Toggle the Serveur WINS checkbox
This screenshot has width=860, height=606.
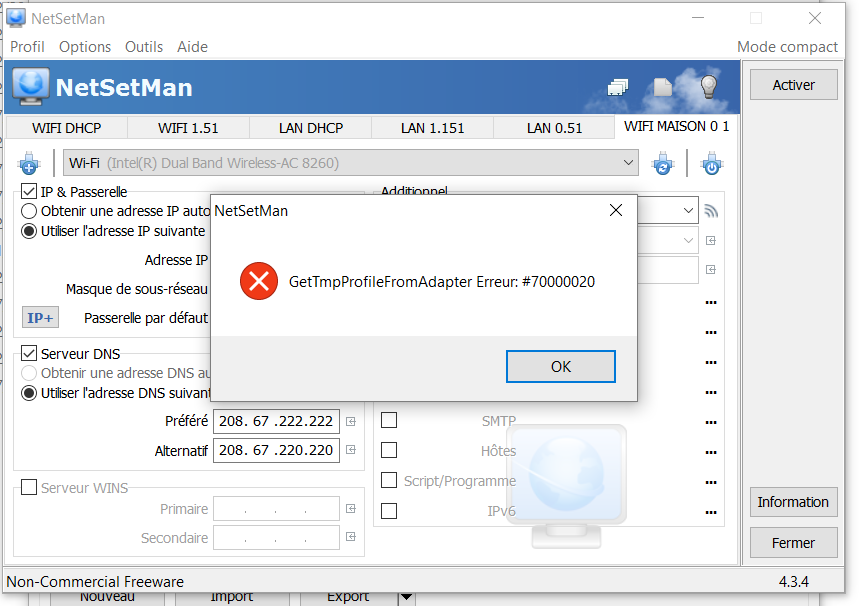point(29,487)
